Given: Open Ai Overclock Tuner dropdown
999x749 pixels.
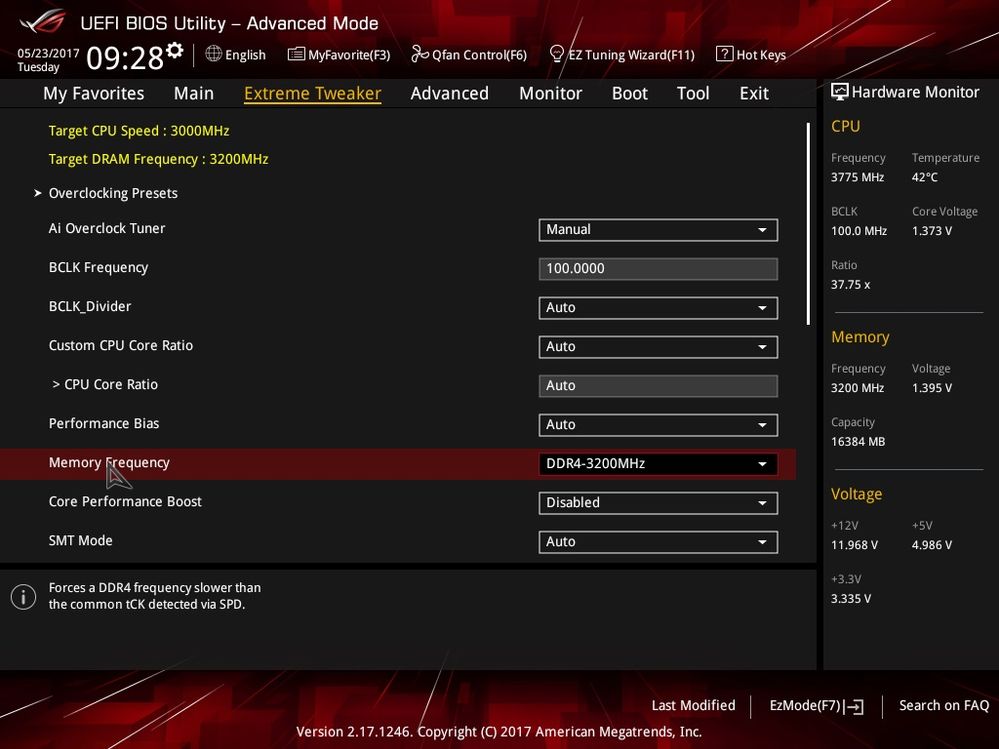Looking at the screenshot, I should pos(658,230).
